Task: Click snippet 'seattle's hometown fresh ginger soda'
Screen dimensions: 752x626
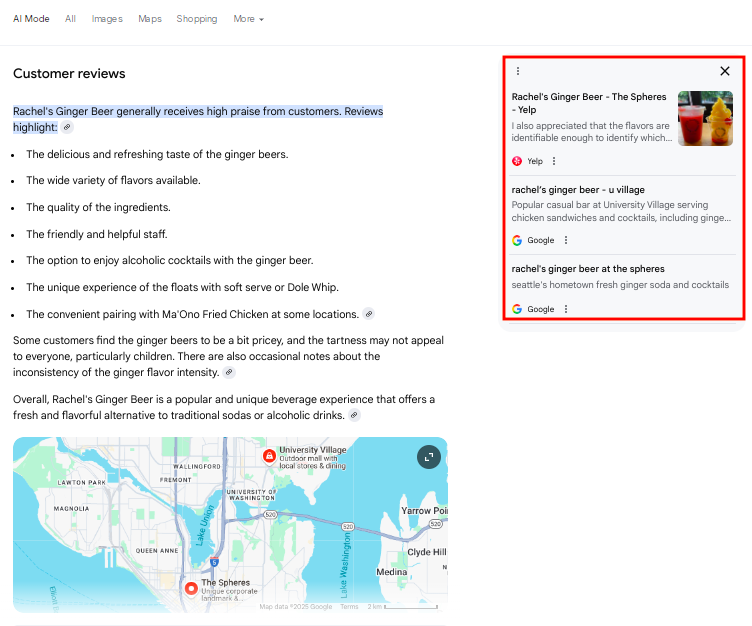Action: pyautogui.click(x=620, y=285)
